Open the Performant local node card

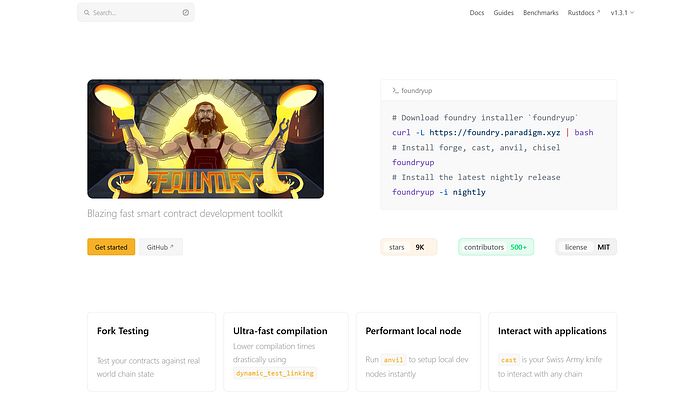click(x=418, y=352)
